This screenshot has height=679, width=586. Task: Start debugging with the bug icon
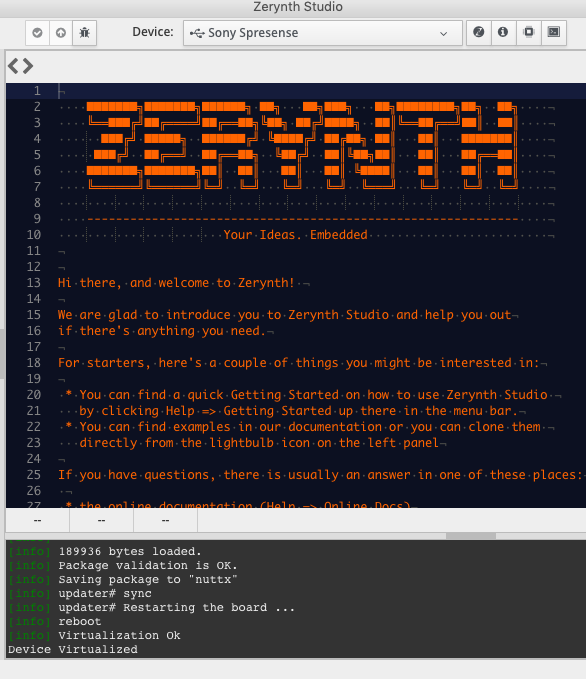click(84, 32)
